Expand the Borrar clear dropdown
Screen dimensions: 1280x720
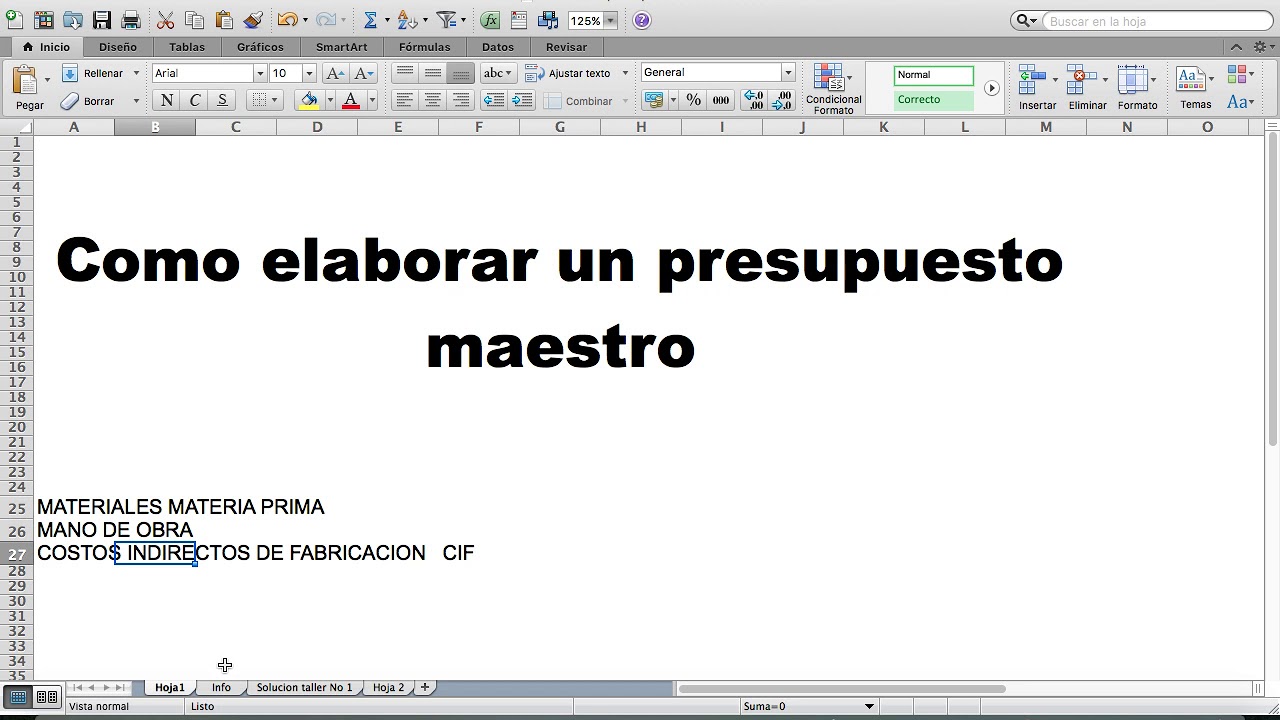(136, 101)
